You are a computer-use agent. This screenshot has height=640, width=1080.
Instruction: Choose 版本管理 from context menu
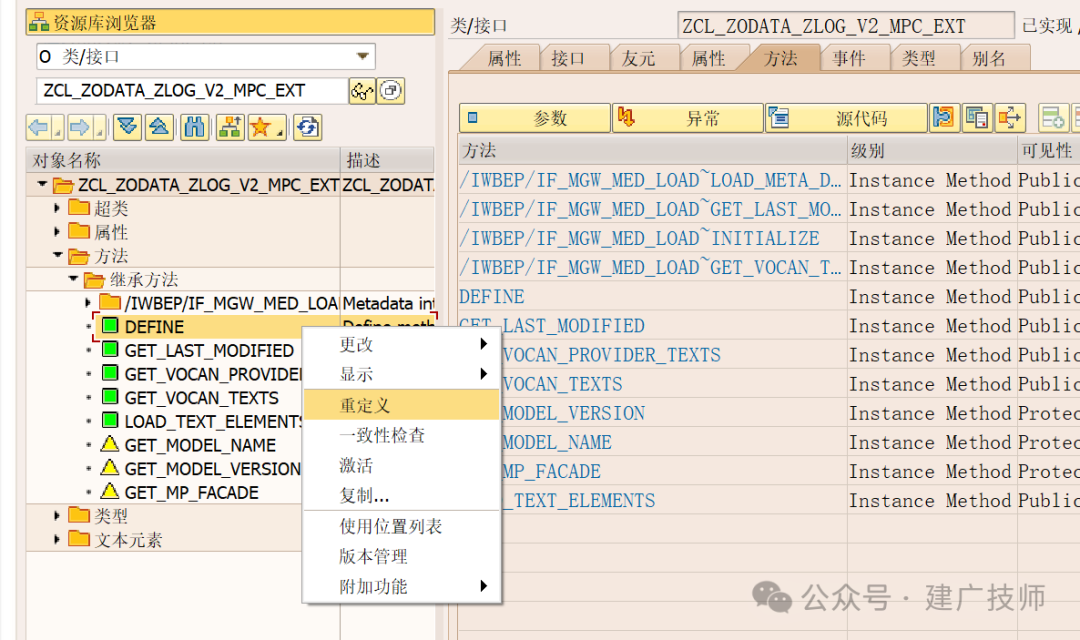pos(402,556)
